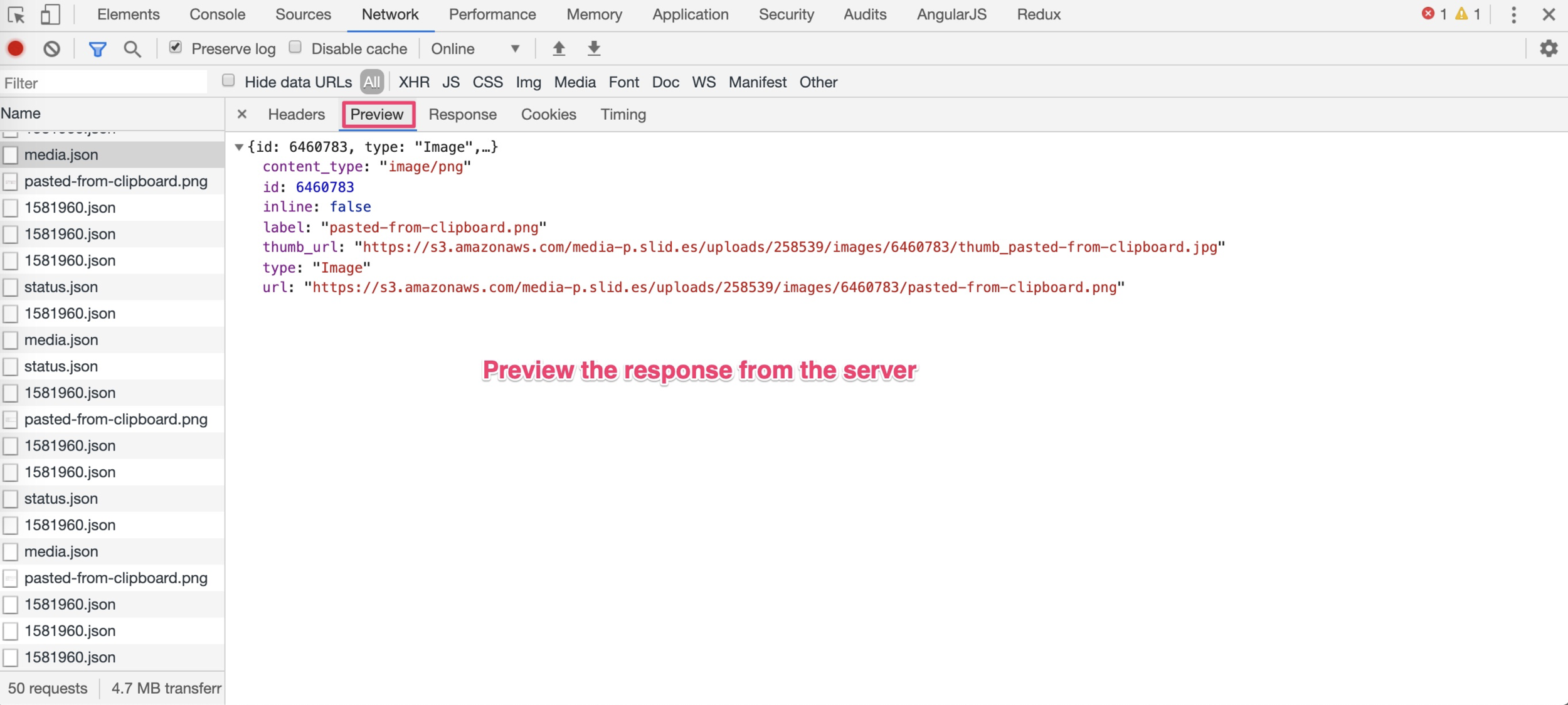Collapse the JSON object preview triangle
The image size is (1568, 705).
(x=239, y=147)
